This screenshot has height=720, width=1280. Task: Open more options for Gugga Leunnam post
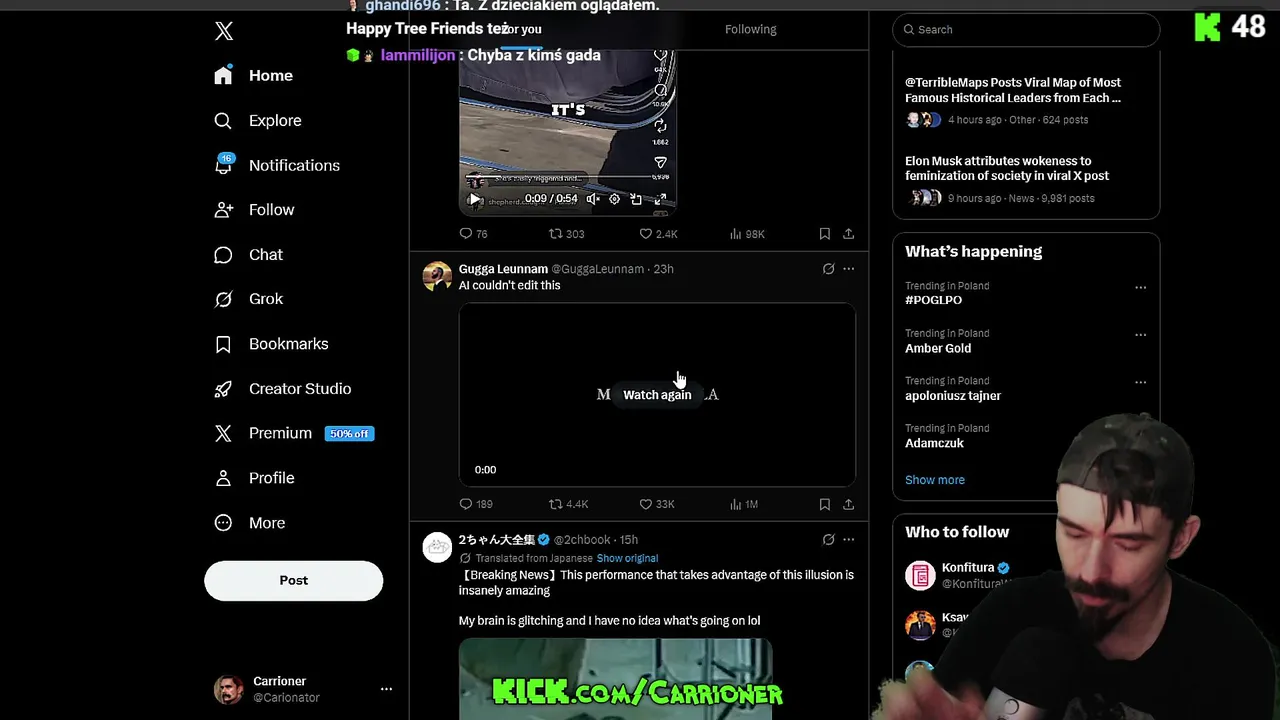[x=848, y=269]
